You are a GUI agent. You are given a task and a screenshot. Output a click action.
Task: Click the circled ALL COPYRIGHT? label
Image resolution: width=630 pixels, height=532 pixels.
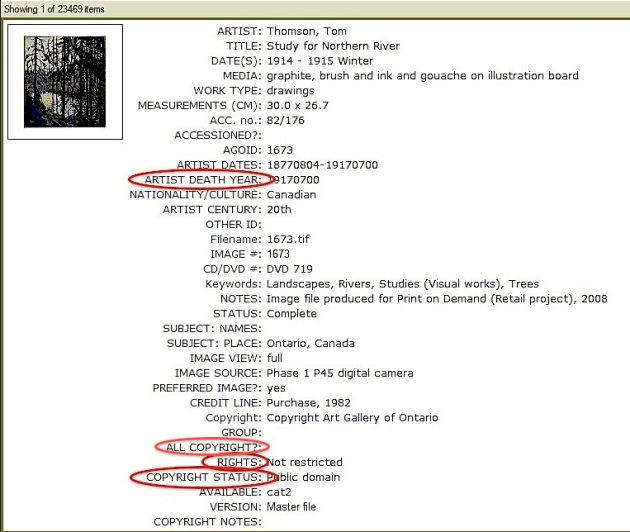pyautogui.click(x=211, y=447)
